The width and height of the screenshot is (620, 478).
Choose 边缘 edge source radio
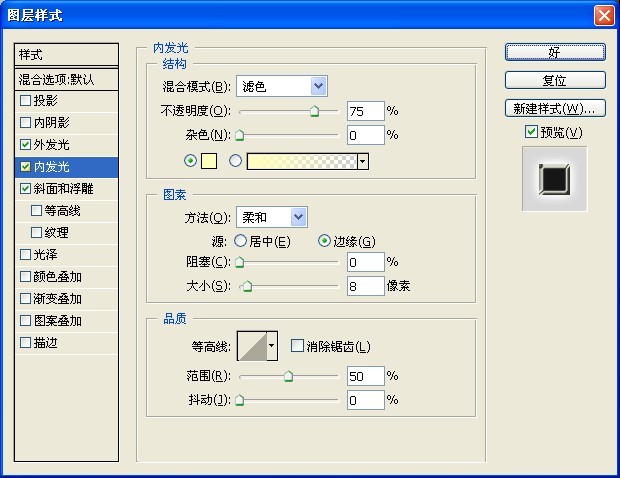pyautogui.click(x=324, y=241)
